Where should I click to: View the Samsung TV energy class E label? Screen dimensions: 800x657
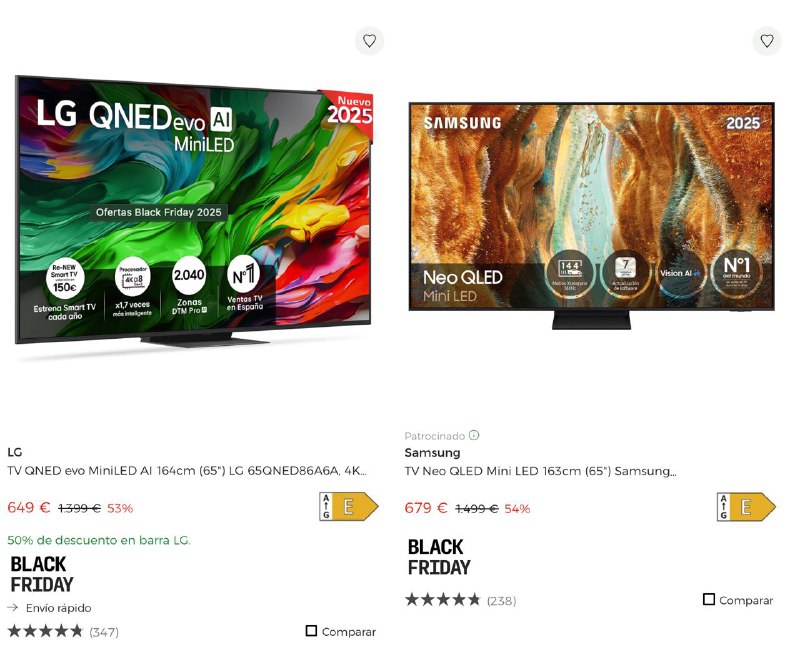pyautogui.click(x=746, y=507)
